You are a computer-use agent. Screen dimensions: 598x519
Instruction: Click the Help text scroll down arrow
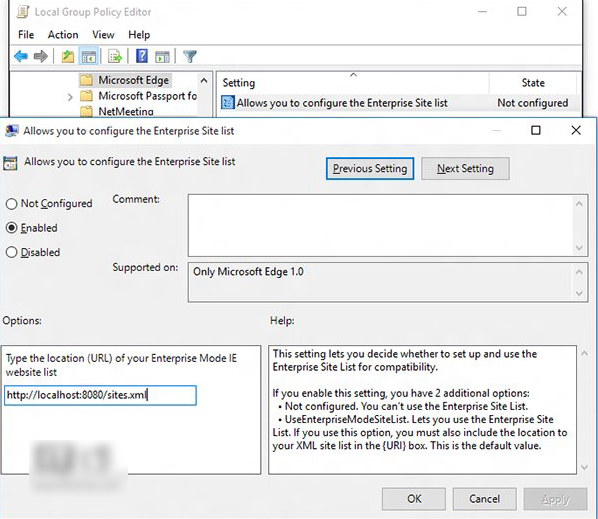coord(584,468)
